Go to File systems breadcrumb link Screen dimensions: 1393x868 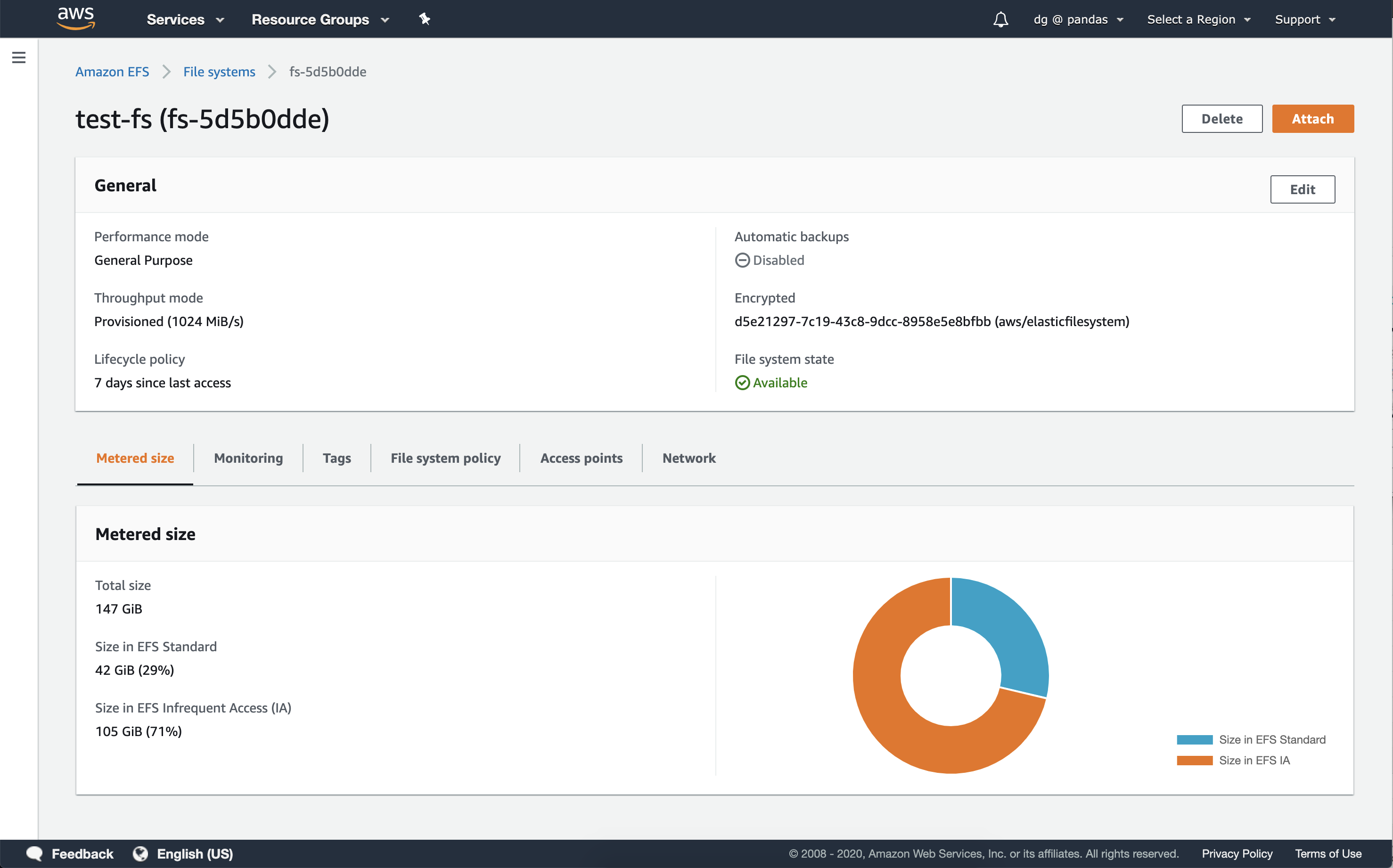point(219,72)
